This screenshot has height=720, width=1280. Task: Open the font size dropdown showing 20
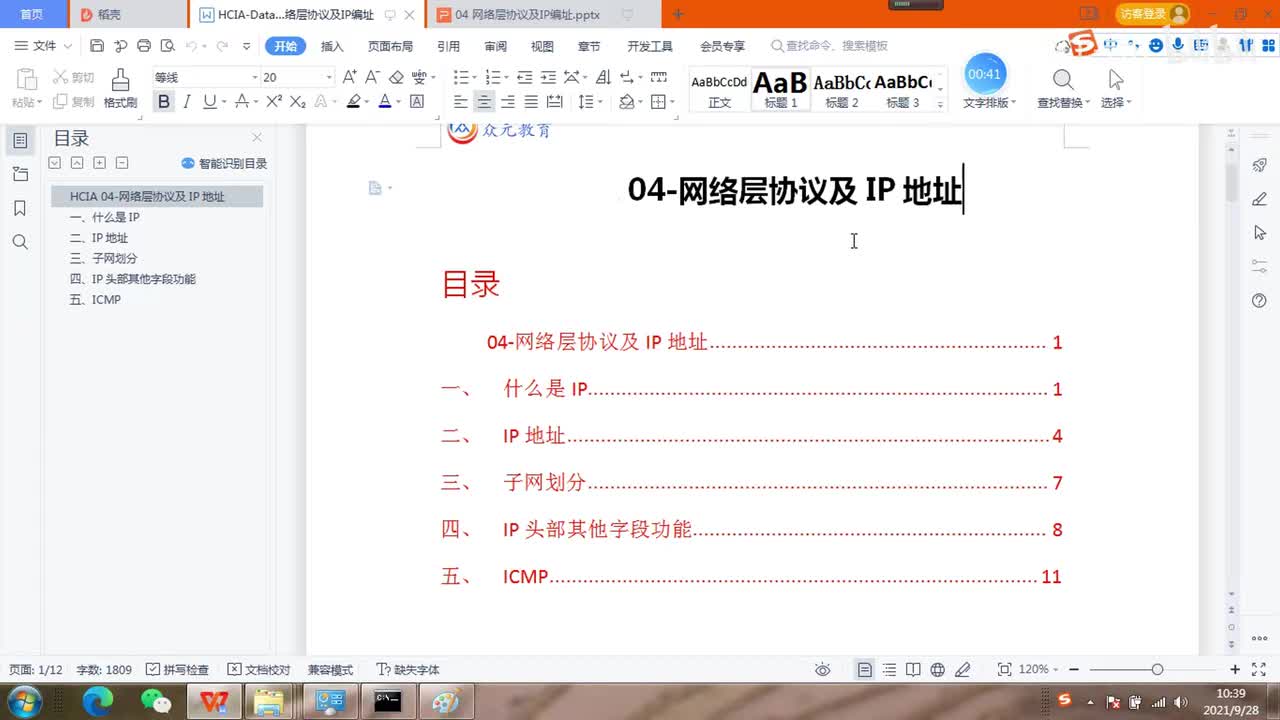[x=329, y=77]
